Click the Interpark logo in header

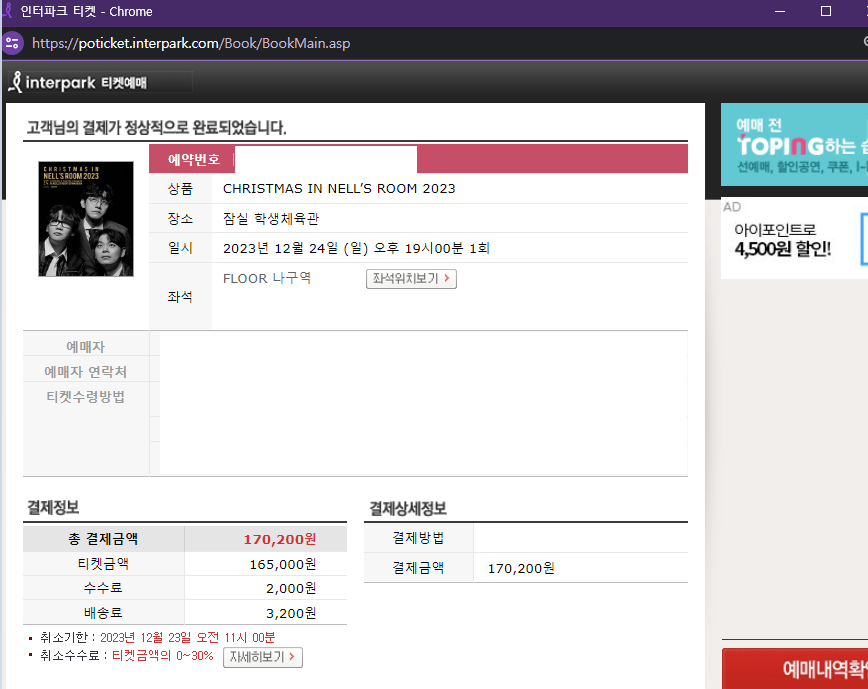tap(78, 82)
